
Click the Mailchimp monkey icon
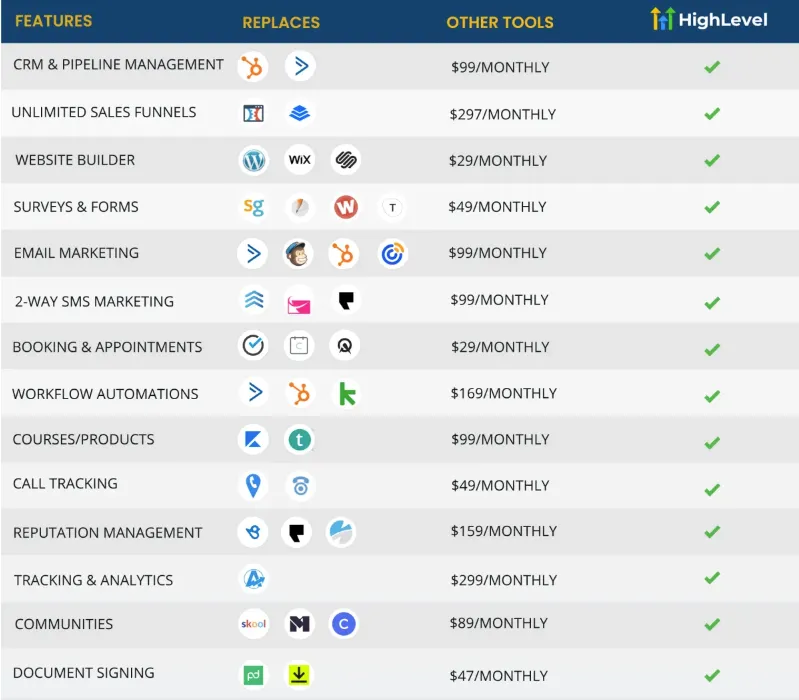pos(298,254)
